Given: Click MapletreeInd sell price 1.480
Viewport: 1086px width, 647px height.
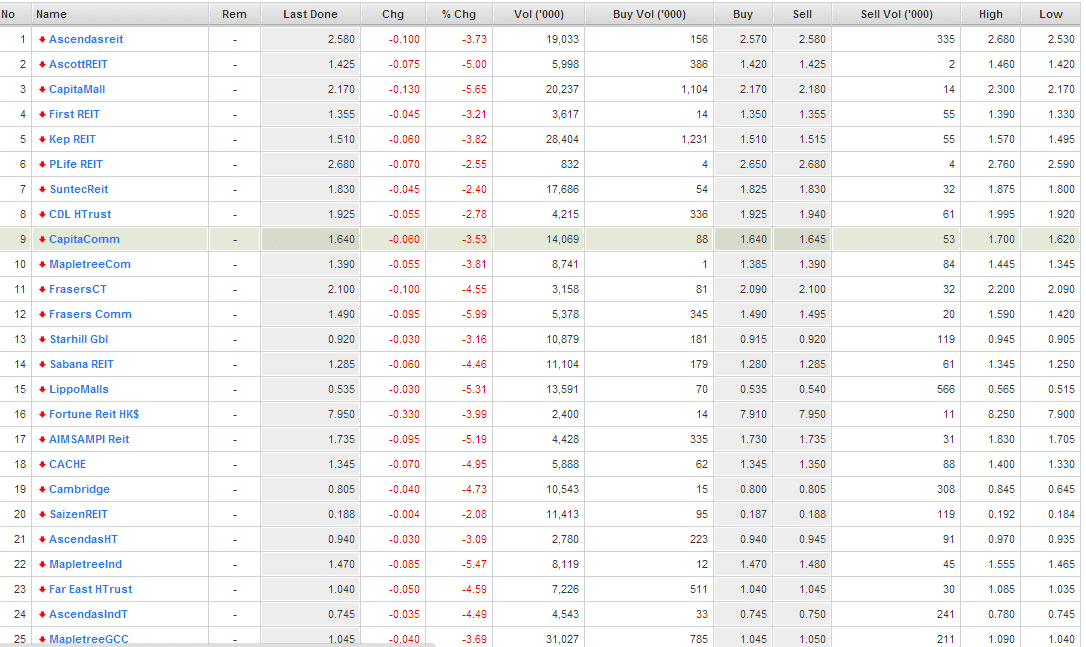Looking at the screenshot, I should tap(812, 564).
